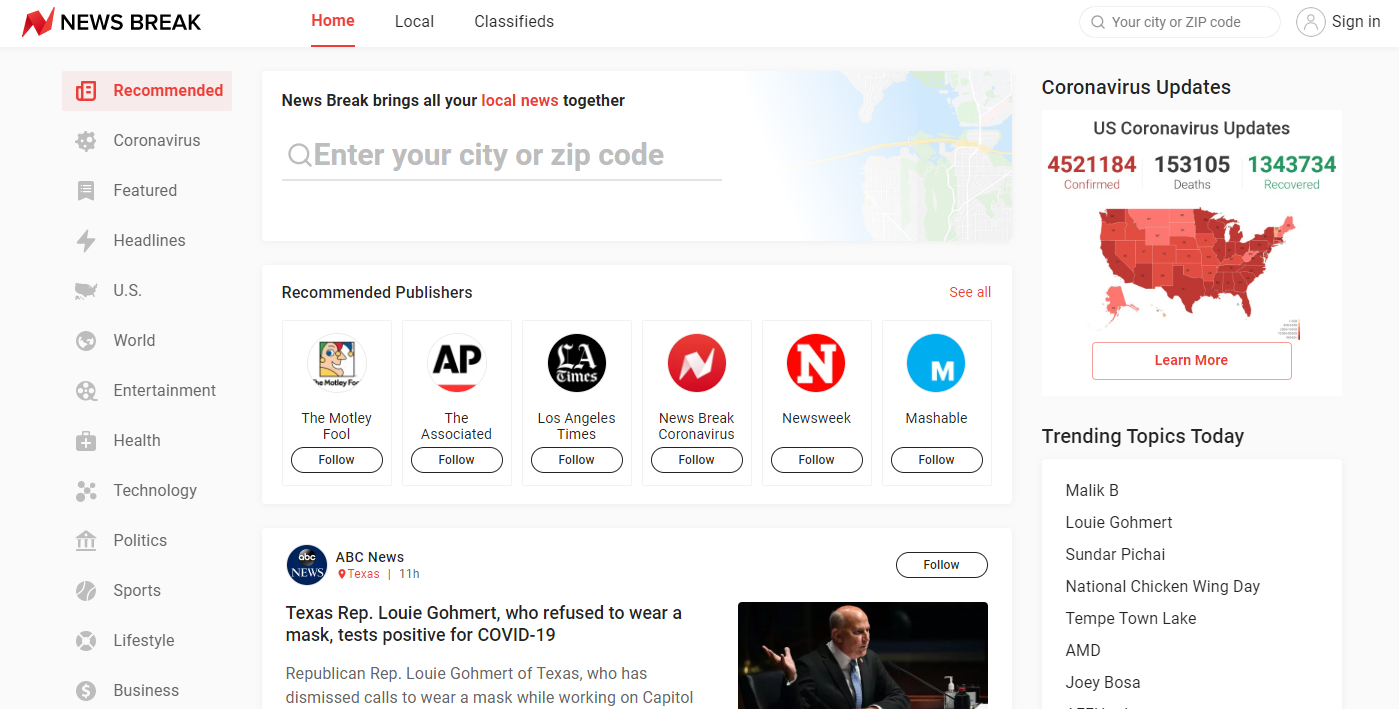Viewport: 1399px width, 709px height.
Task: Follow Mashable publisher
Action: pyautogui.click(x=937, y=460)
